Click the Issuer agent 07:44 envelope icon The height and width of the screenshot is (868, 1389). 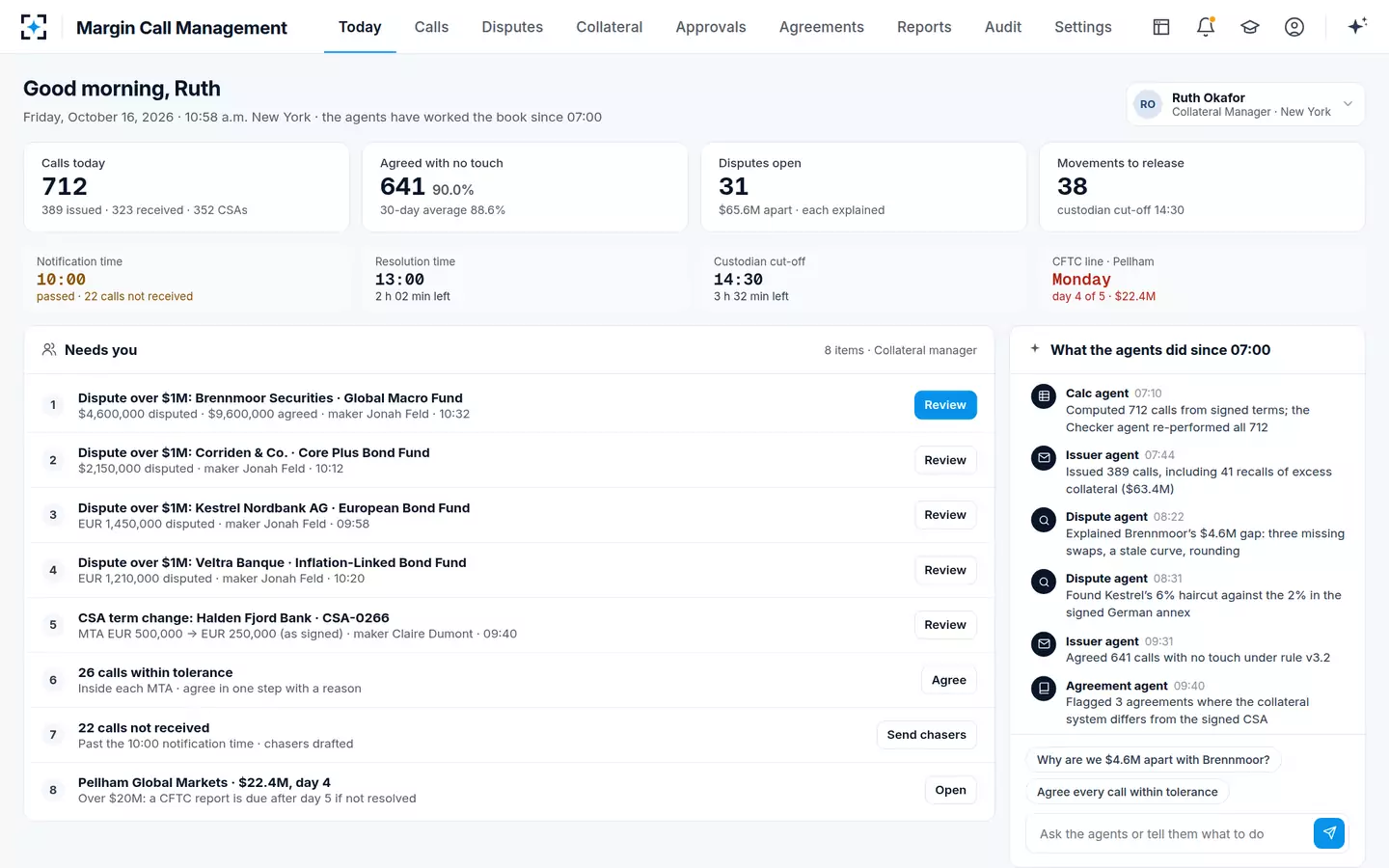[1044, 458]
